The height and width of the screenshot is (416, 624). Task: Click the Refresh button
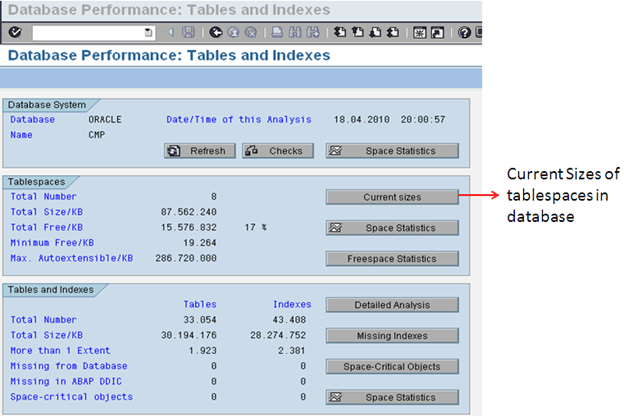tap(200, 151)
